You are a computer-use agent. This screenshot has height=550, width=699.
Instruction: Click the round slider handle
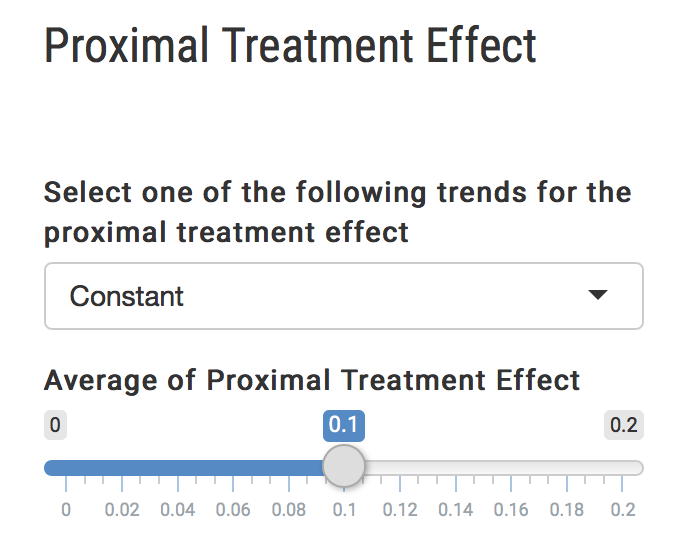[x=344, y=466]
